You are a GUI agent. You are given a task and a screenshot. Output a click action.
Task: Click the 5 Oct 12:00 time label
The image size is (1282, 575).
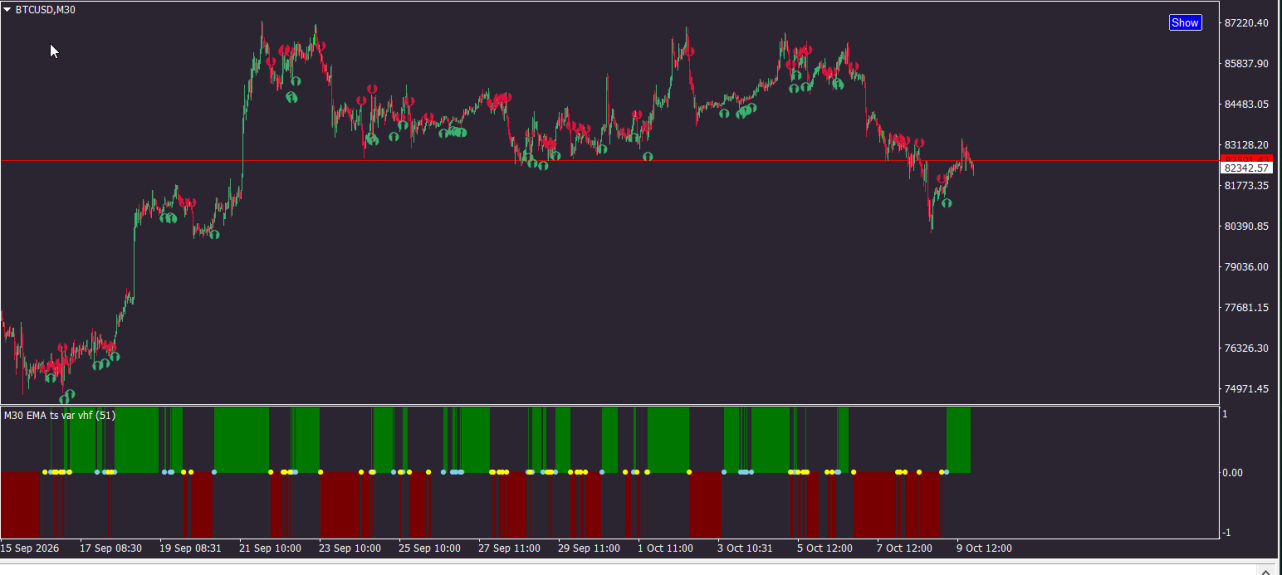[825, 548]
